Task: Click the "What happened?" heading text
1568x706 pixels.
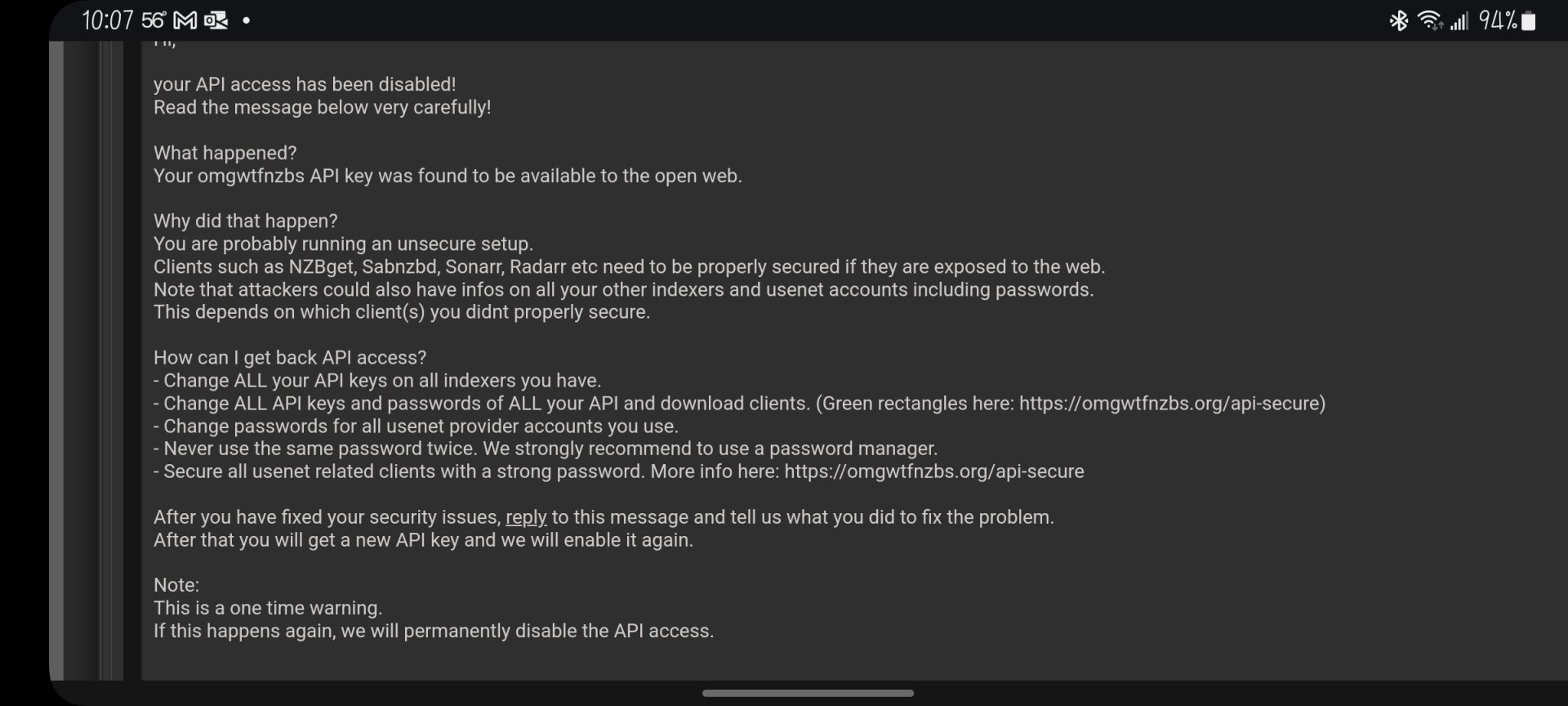Action: click(225, 153)
